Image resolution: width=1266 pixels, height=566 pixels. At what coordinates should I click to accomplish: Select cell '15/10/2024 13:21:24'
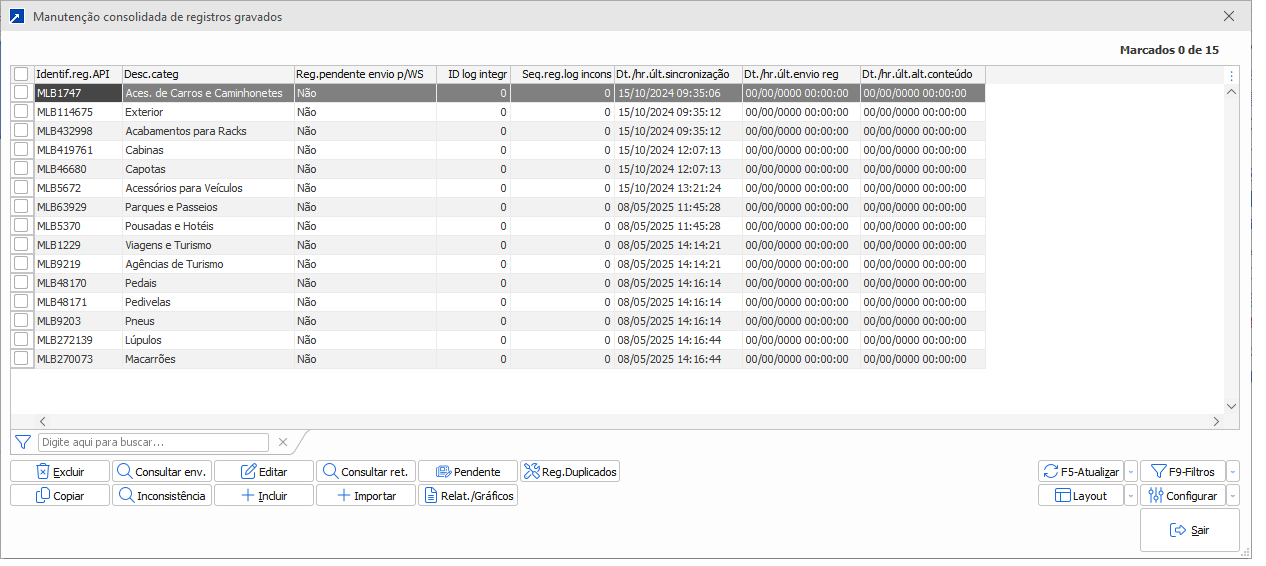point(678,188)
